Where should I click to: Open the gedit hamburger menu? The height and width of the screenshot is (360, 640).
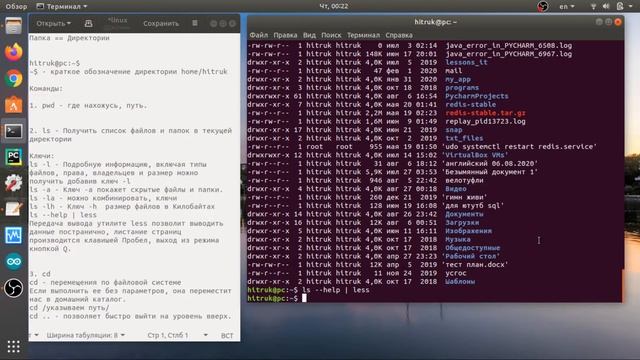(x=195, y=23)
